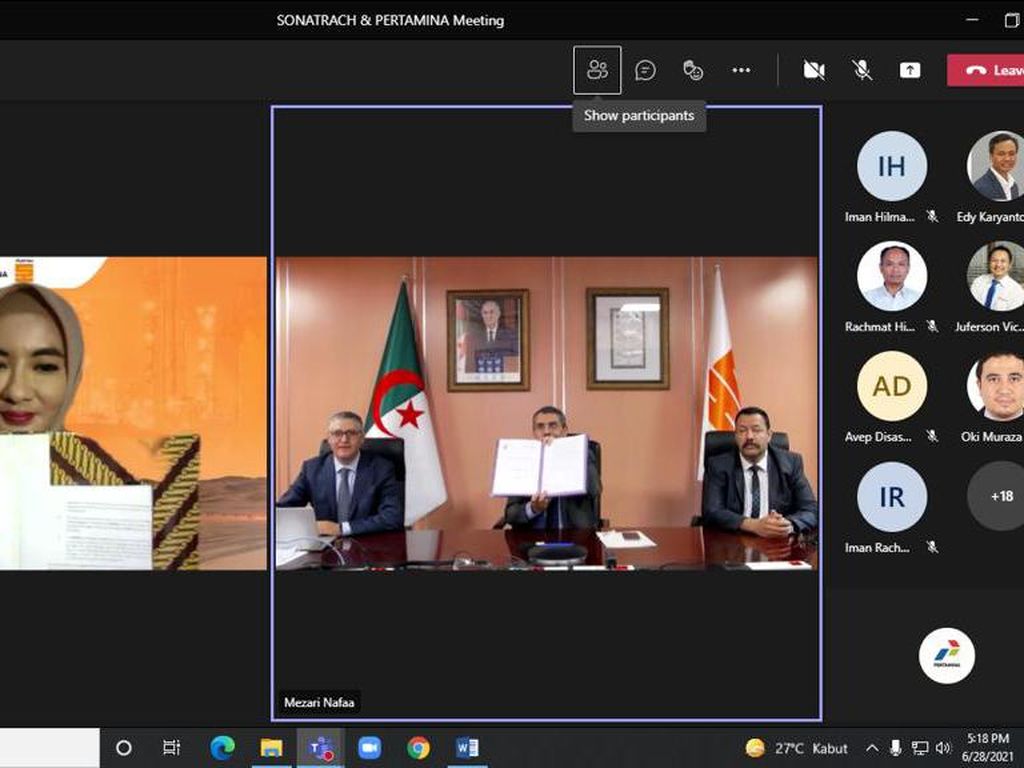This screenshot has width=1024, height=768.
Task: Select the woman's video feed on the left
Action: (x=133, y=413)
